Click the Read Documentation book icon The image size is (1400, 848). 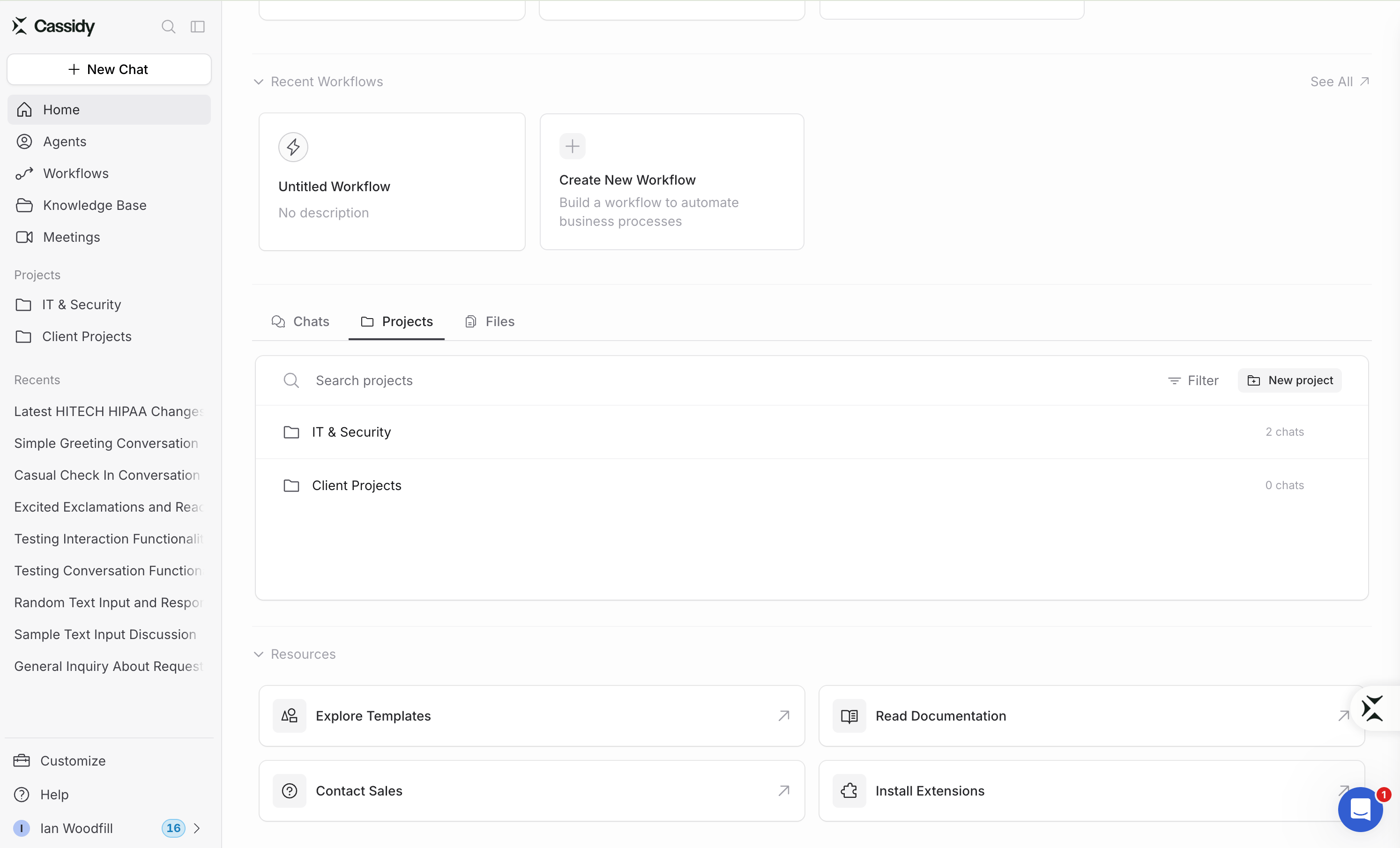[x=849, y=716]
